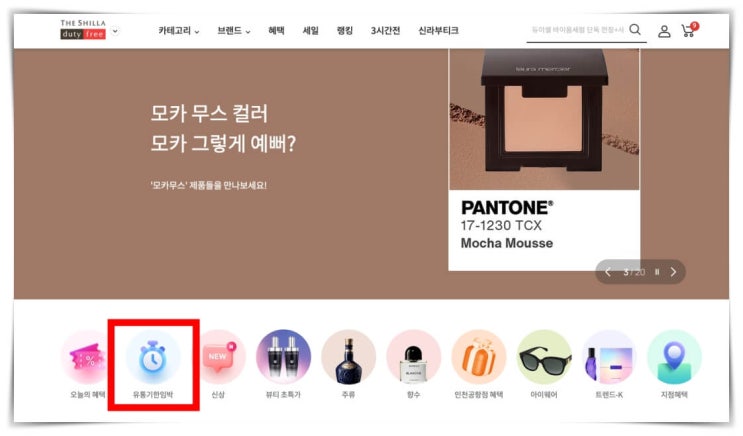The height and width of the screenshot is (436, 743).
Task: Open the user account profile icon
Action: point(664,31)
